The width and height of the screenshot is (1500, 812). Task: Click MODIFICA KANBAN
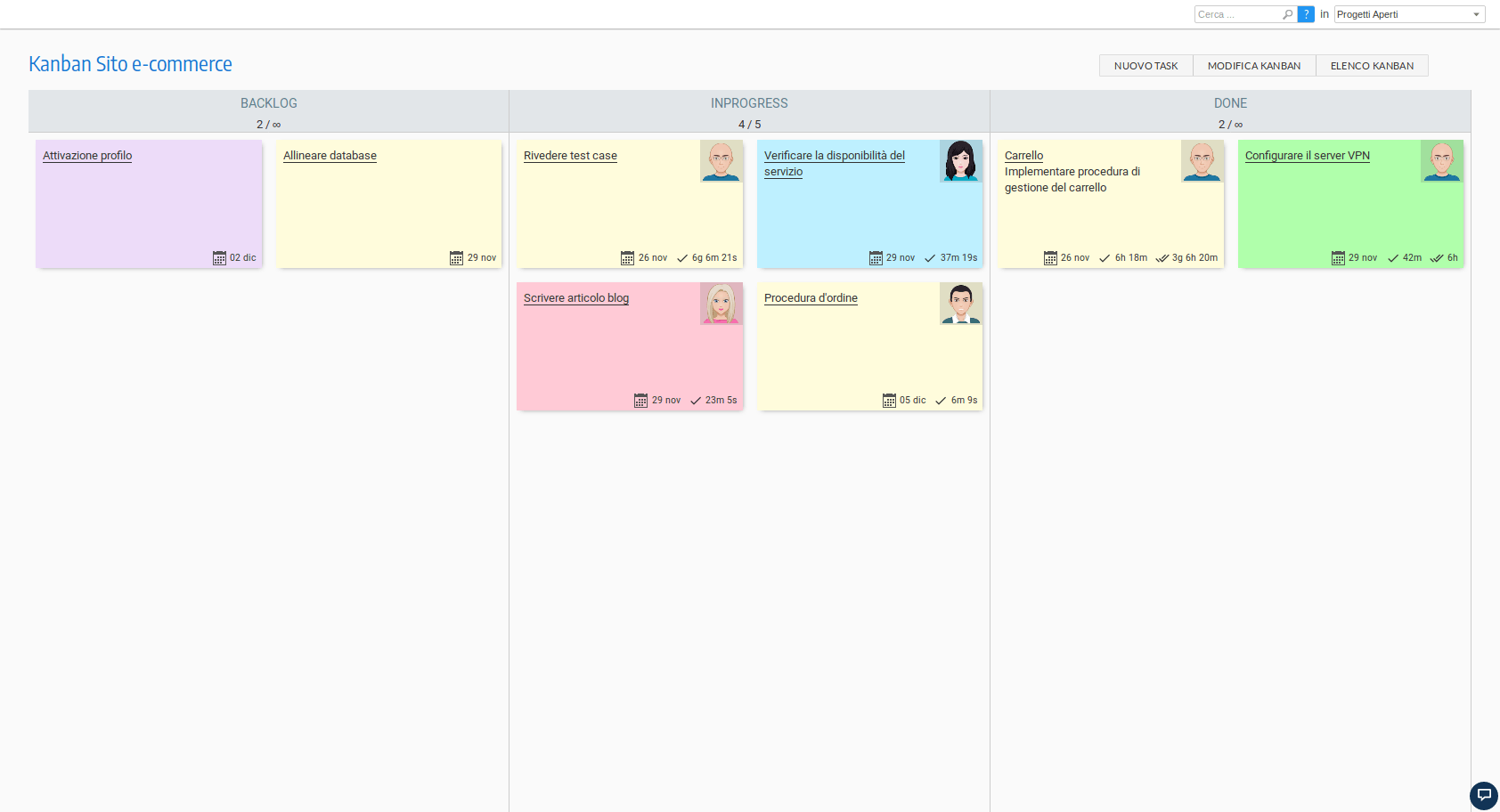[1253, 65]
